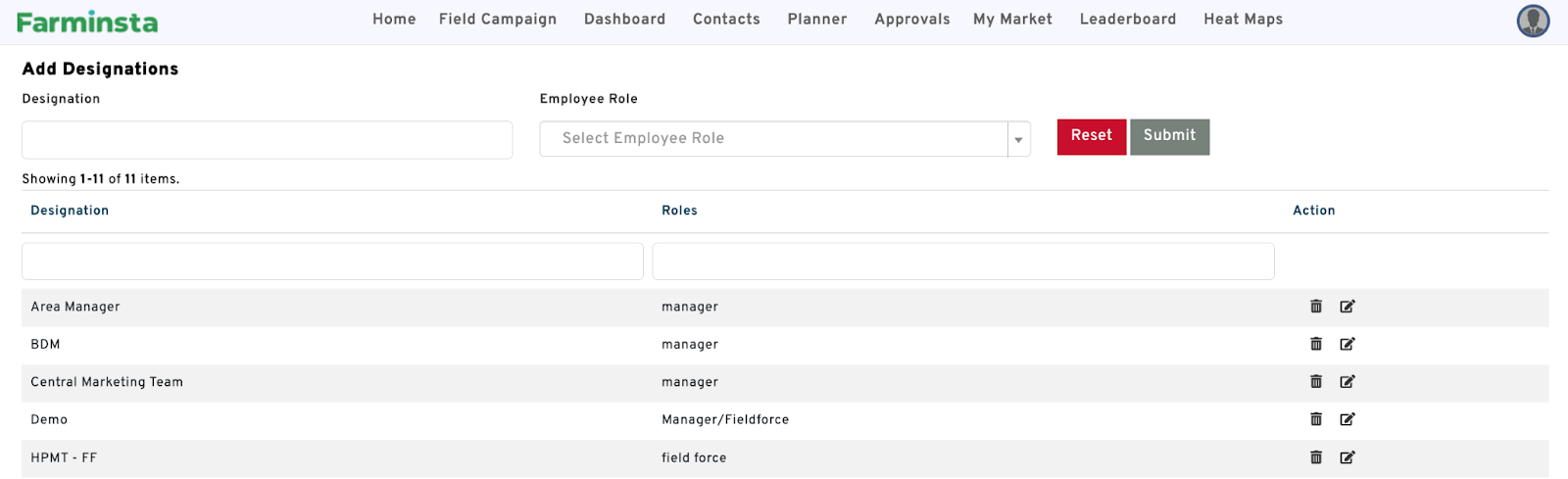Viewport: 1568px width, 479px height.
Task: Edit the HPMT - FF designation
Action: pyautogui.click(x=1347, y=457)
